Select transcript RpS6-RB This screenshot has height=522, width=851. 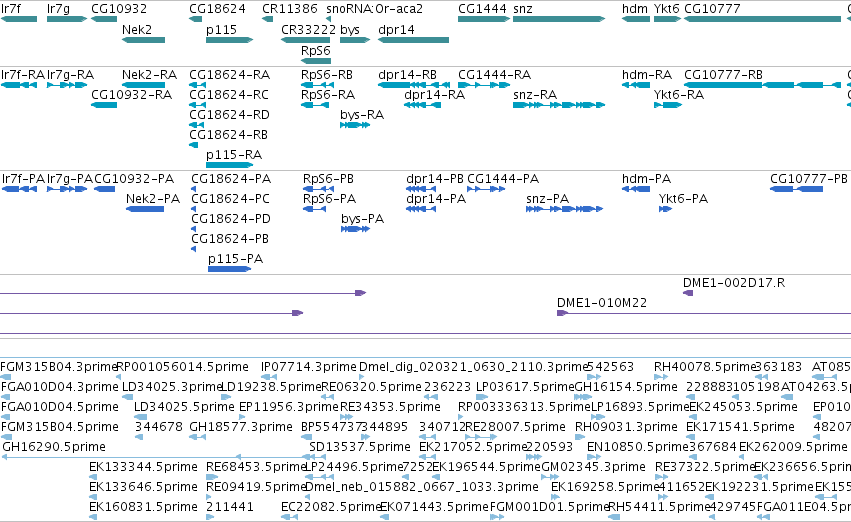(327, 75)
